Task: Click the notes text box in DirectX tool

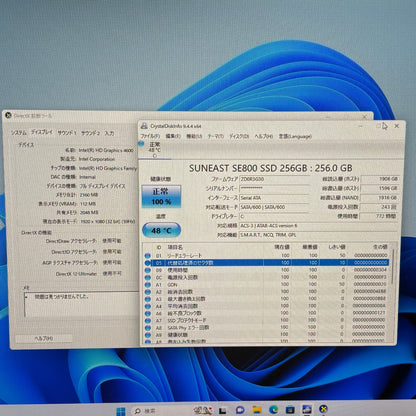Action: (82, 305)
